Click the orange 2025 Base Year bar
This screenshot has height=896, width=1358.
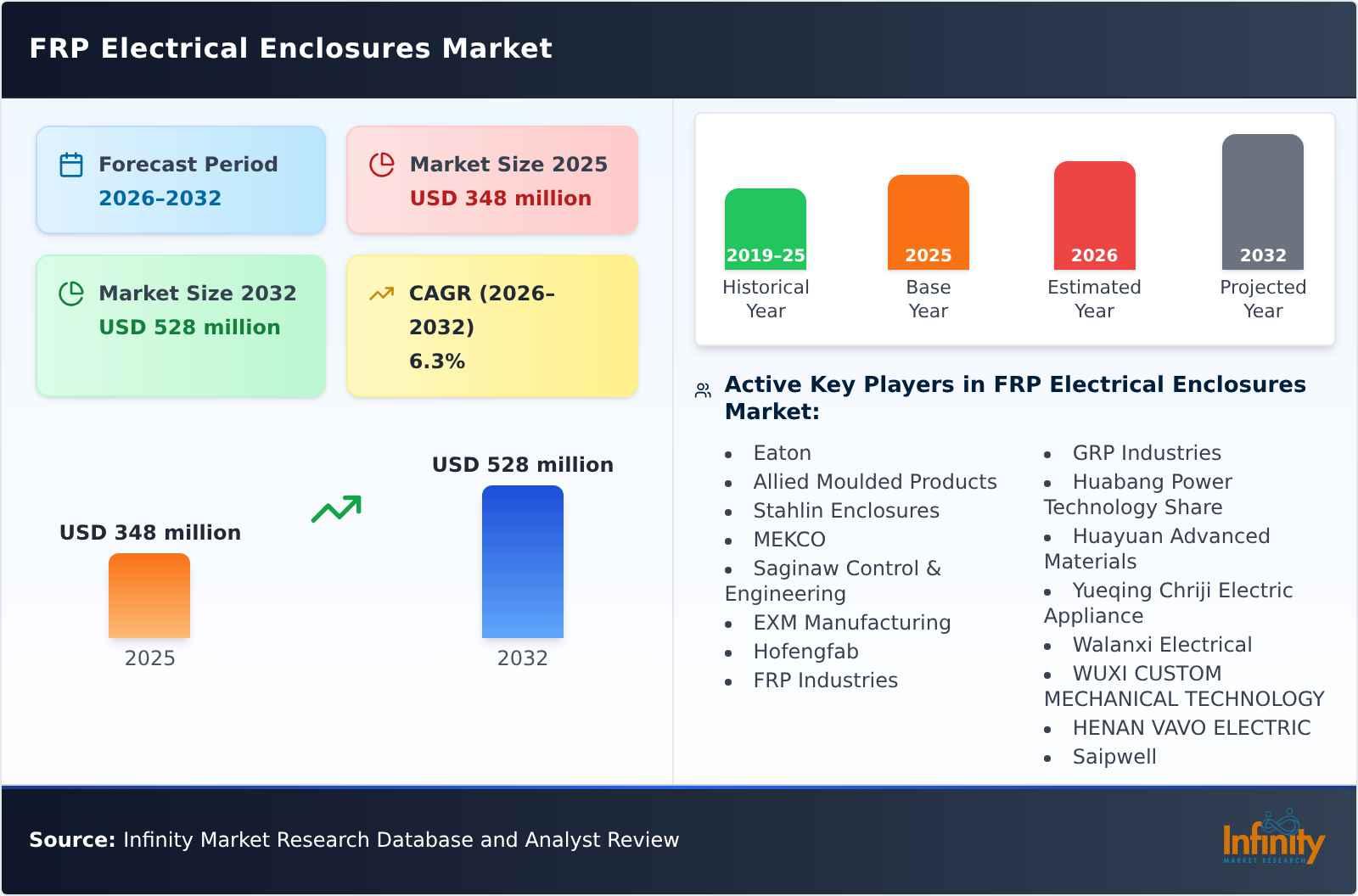pyautogui.click(x=928, y=222)
